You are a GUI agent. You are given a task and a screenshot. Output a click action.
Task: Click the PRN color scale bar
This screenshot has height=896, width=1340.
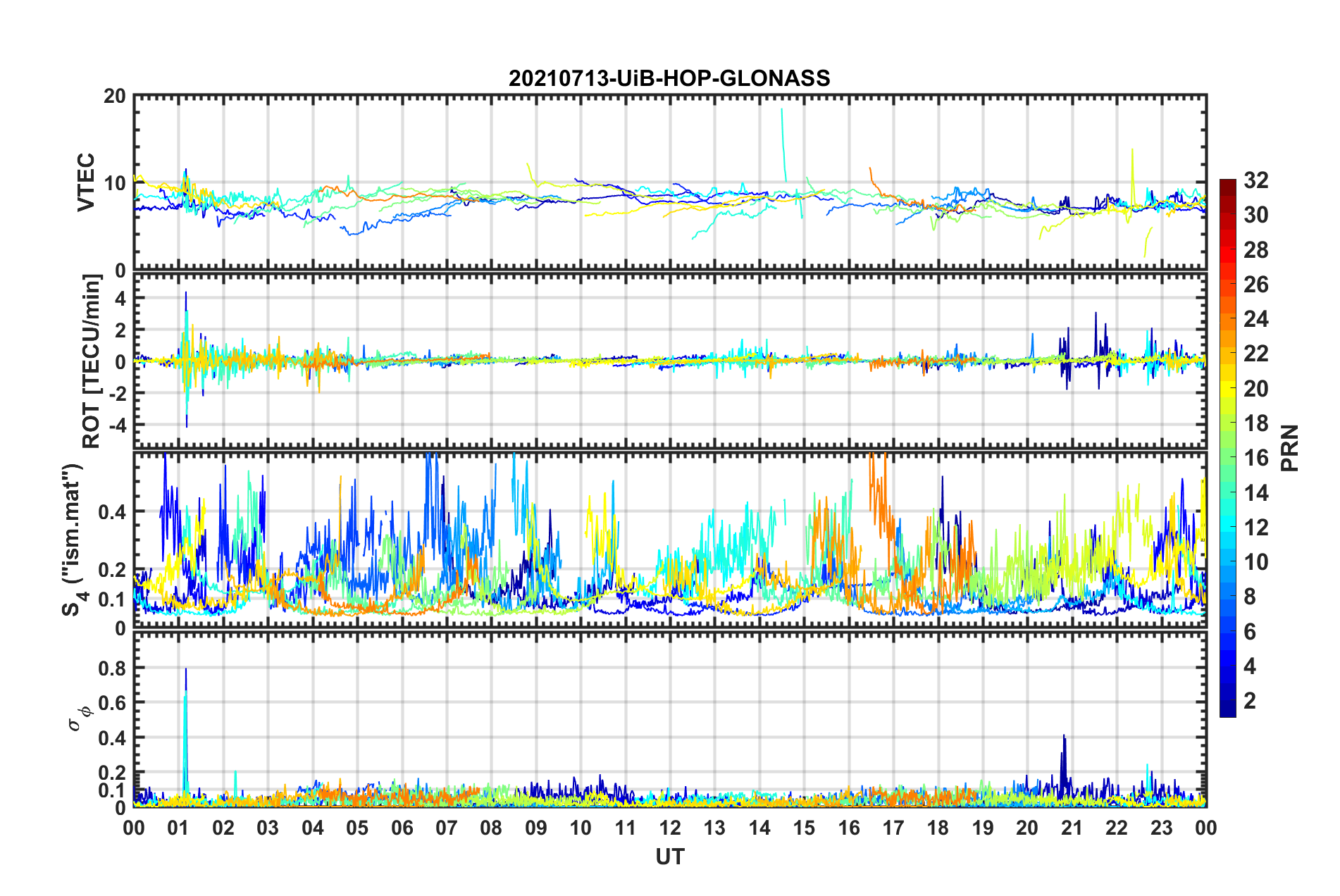click(x=1227, y=449)
